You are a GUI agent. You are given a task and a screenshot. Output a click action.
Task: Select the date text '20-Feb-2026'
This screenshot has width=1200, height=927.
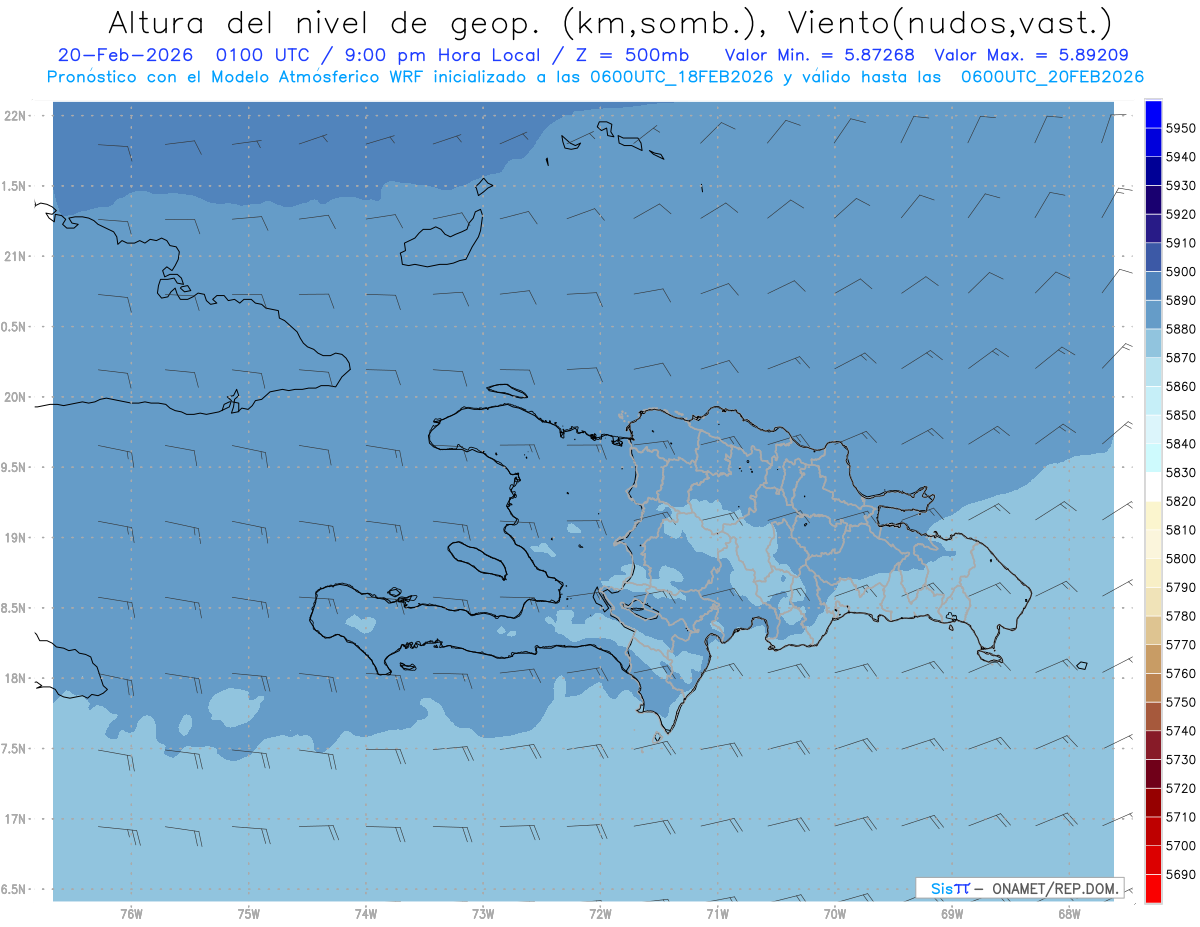click(x=125, y=55)
